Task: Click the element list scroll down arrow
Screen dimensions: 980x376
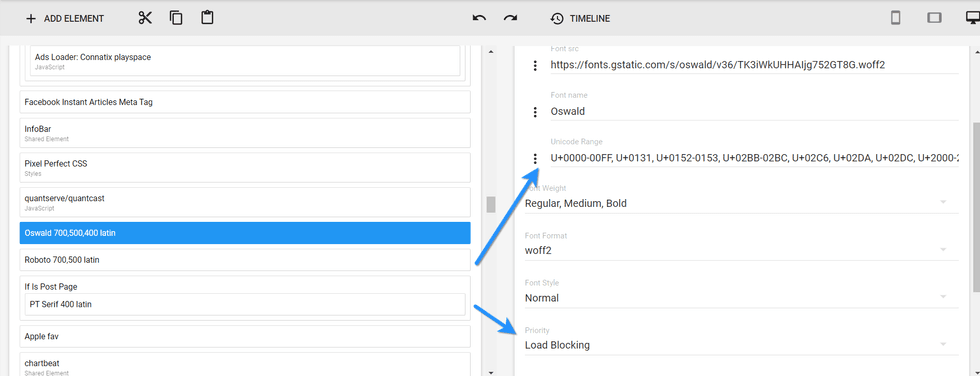Action: click(491, 372)
